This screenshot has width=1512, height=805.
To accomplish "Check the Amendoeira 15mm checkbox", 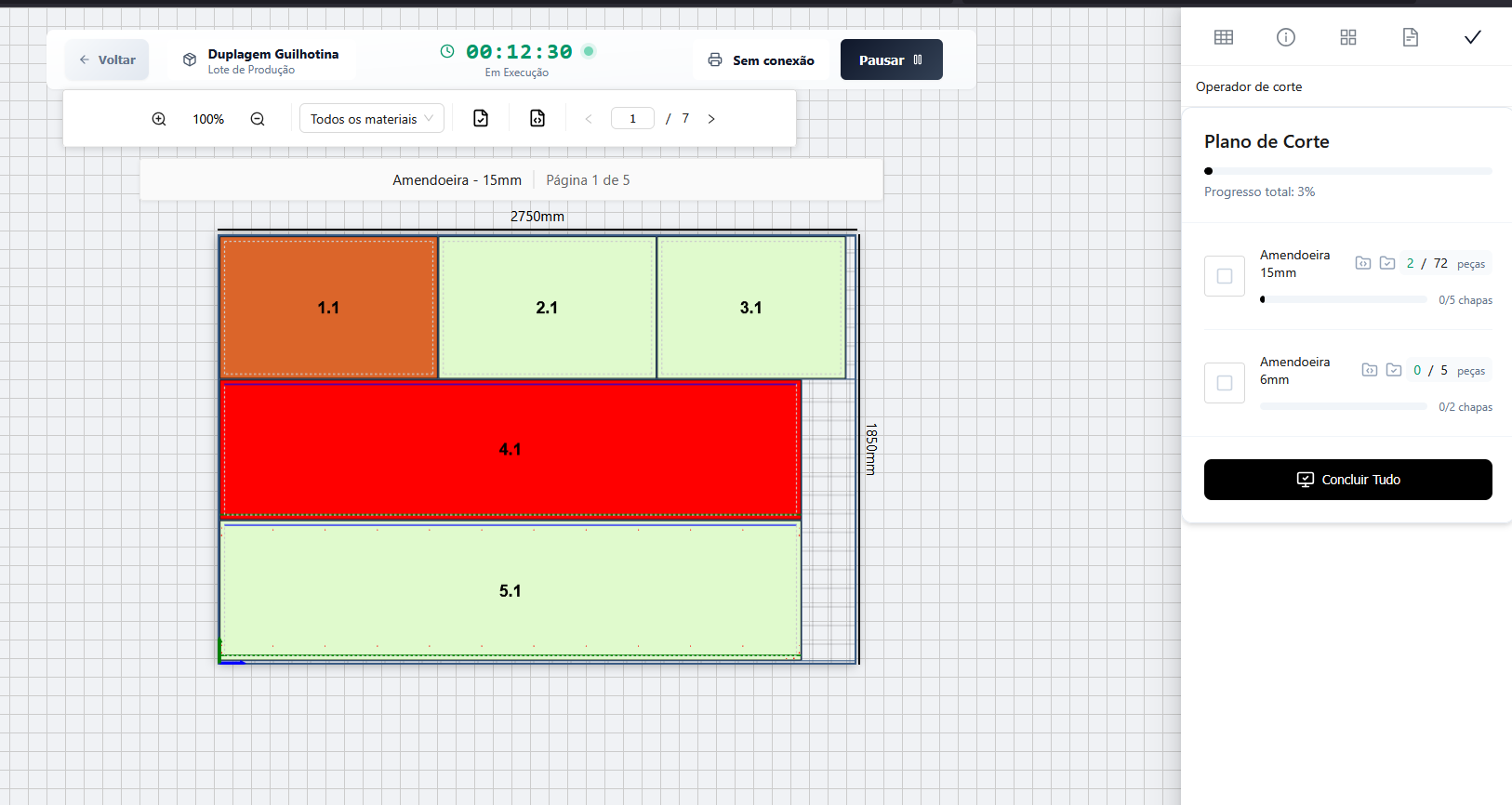I will 1225,276.
